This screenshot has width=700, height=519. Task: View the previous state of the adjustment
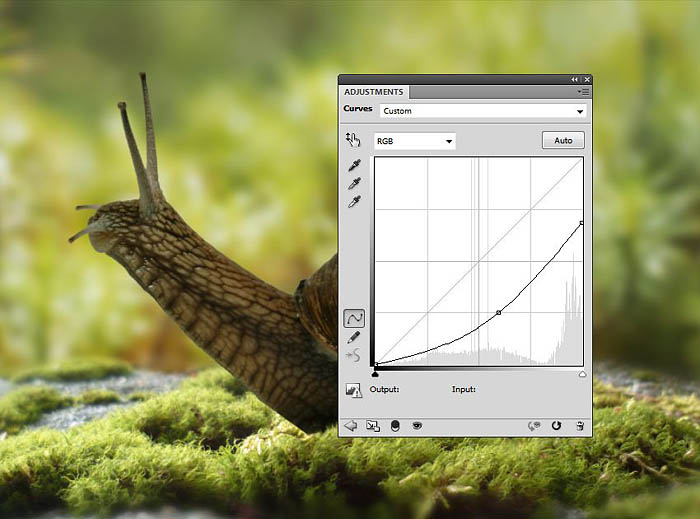click(534, 425)
